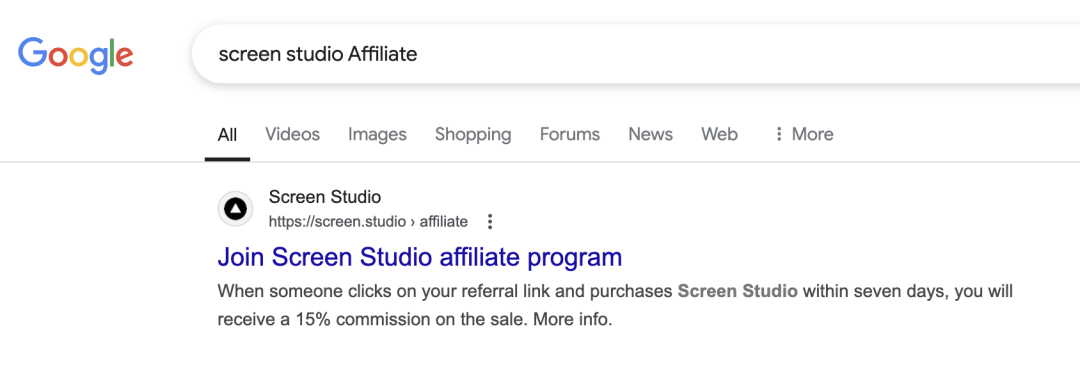Click the bold Screen Studio snippet text
1080x388 pixels.
(737, 292)
